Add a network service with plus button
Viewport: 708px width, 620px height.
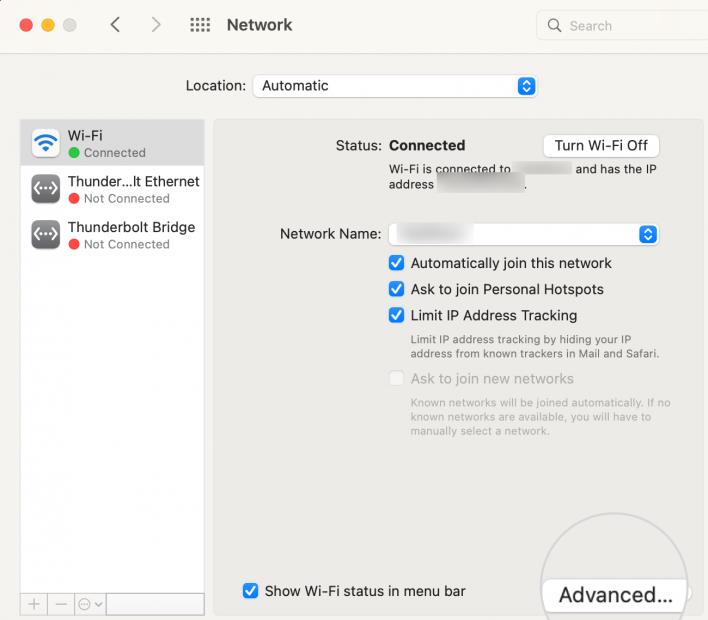pos(34,604)
